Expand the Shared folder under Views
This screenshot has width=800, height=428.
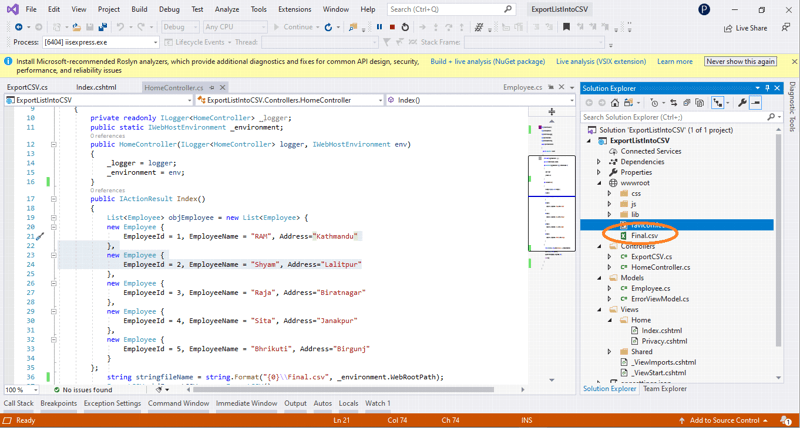pyautogui.click(x=609, y=351)
